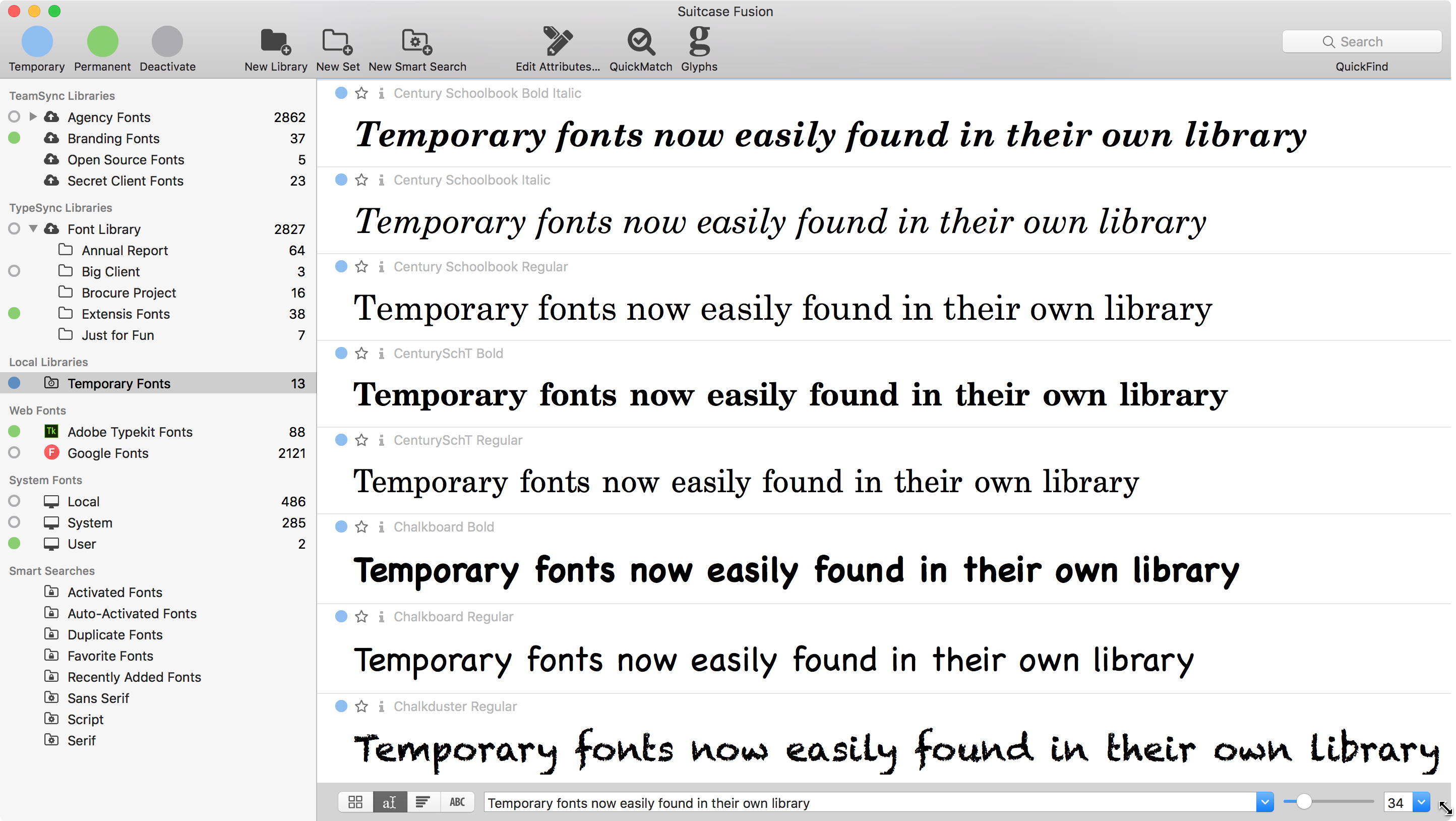The height and width of the screenshot is (821, 1456).
Task: Show info for Chalkboard Bold font
Action: pos(382,527)
